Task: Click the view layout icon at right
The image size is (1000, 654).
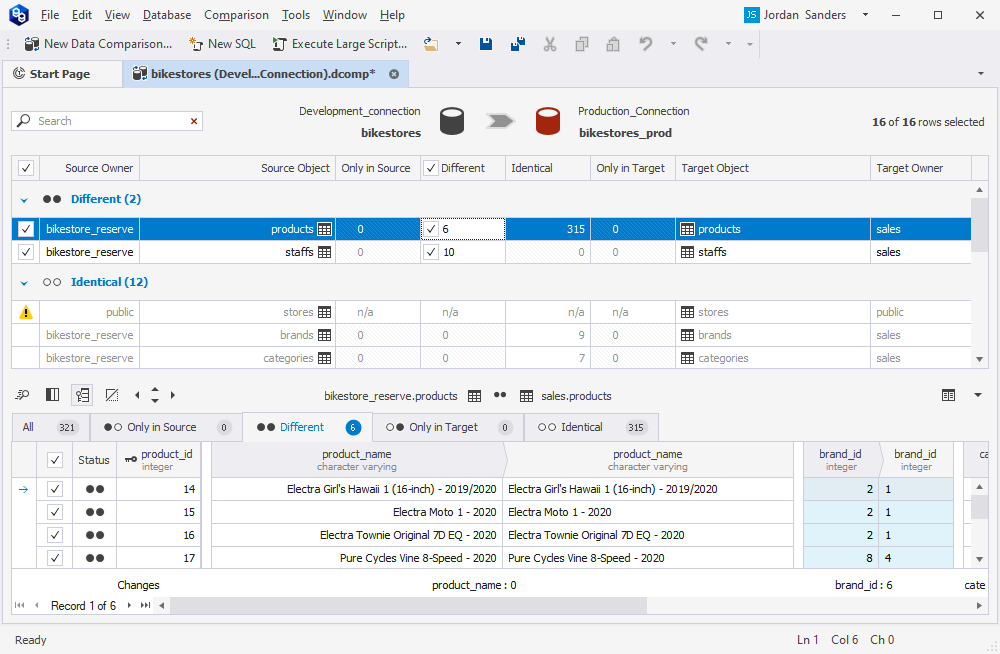Action: 948,395
